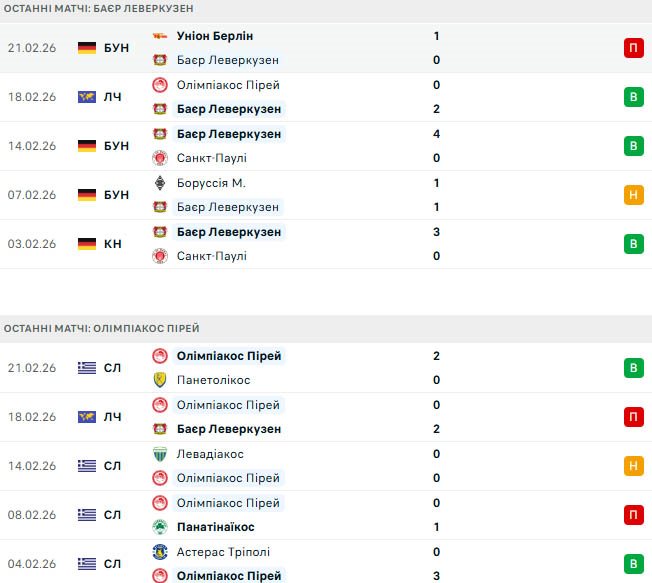Click the Greek flag on the 08.02.26 row
652x583 pixels.
(x=87, y=515)
